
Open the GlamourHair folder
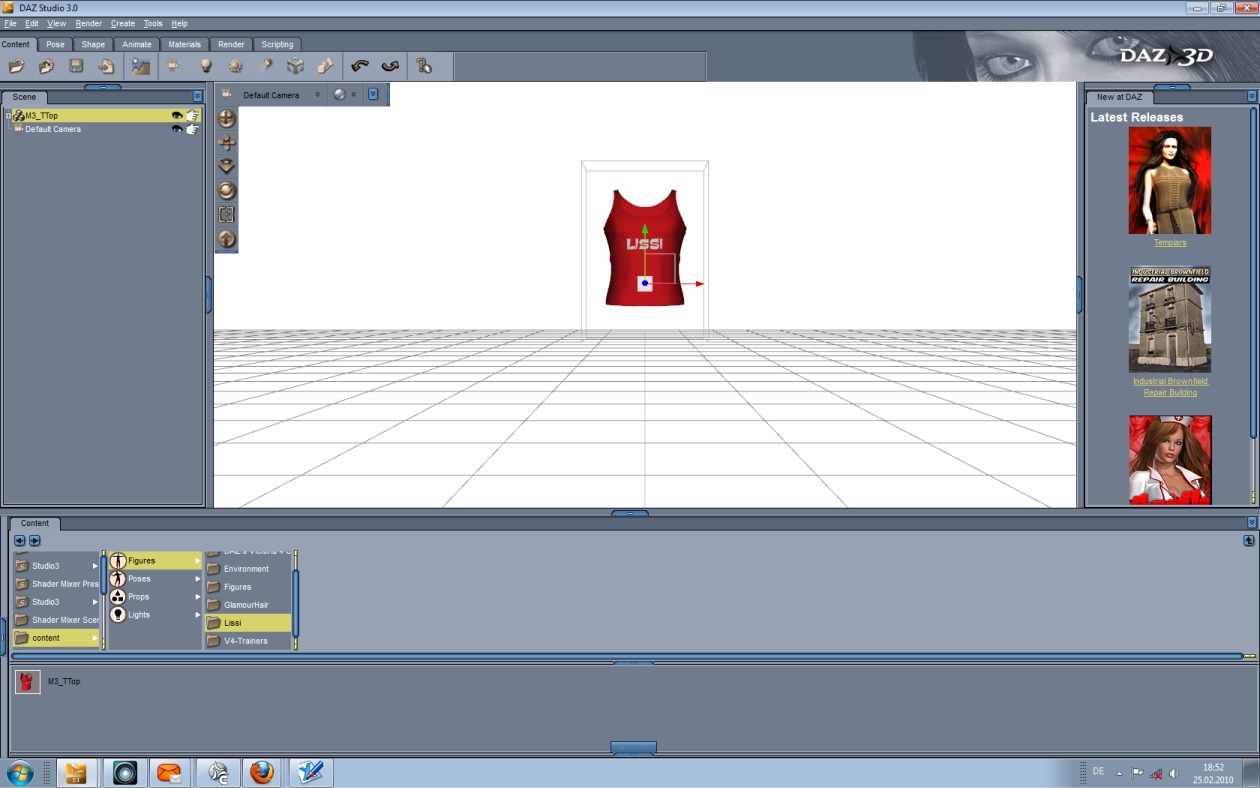248,605
